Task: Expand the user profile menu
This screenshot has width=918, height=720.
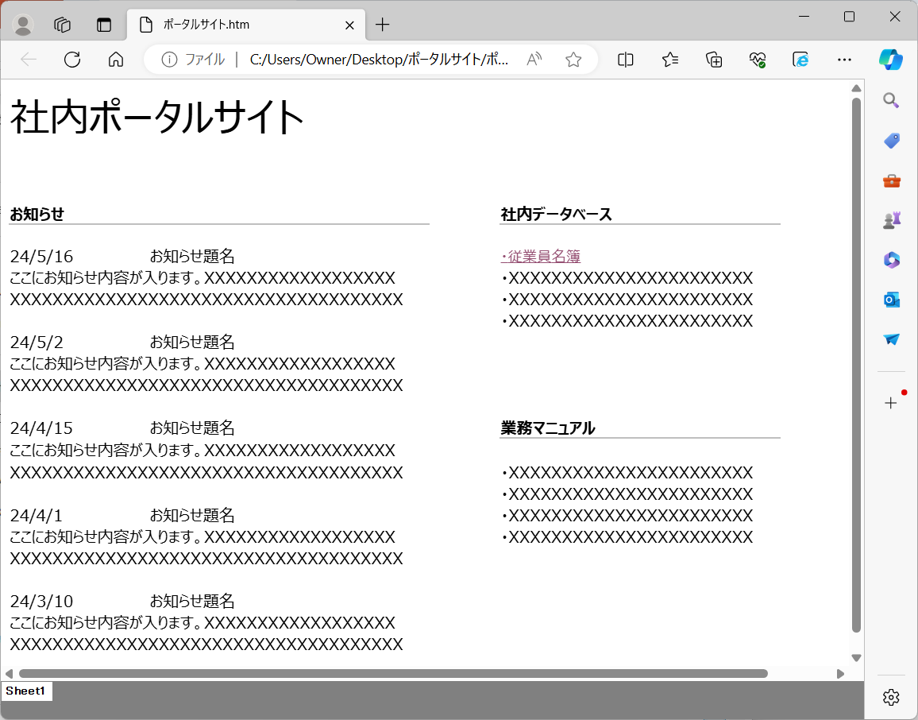Action: 22,25
